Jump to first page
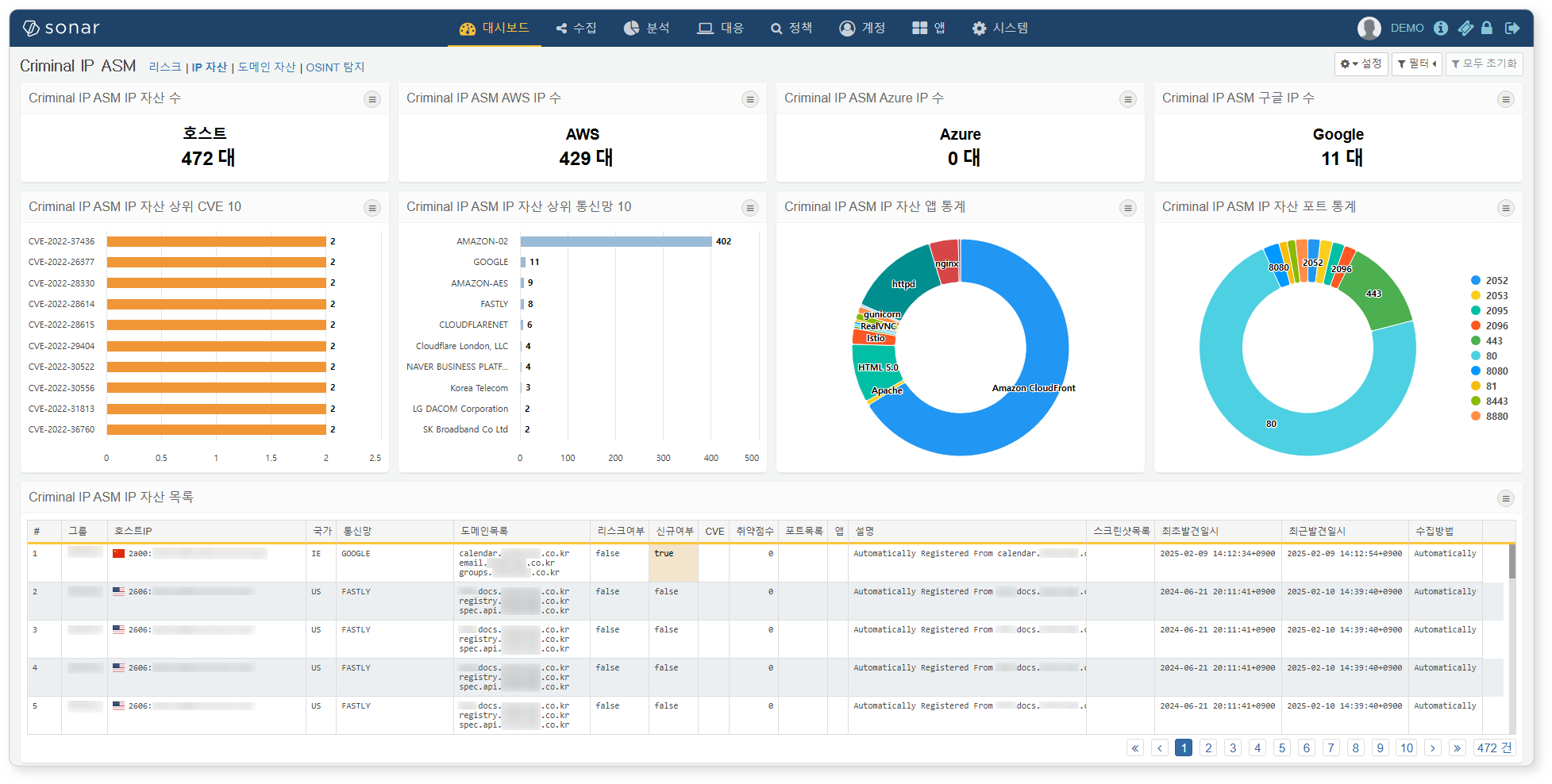1552x784 pixels. pos(1135,747)
